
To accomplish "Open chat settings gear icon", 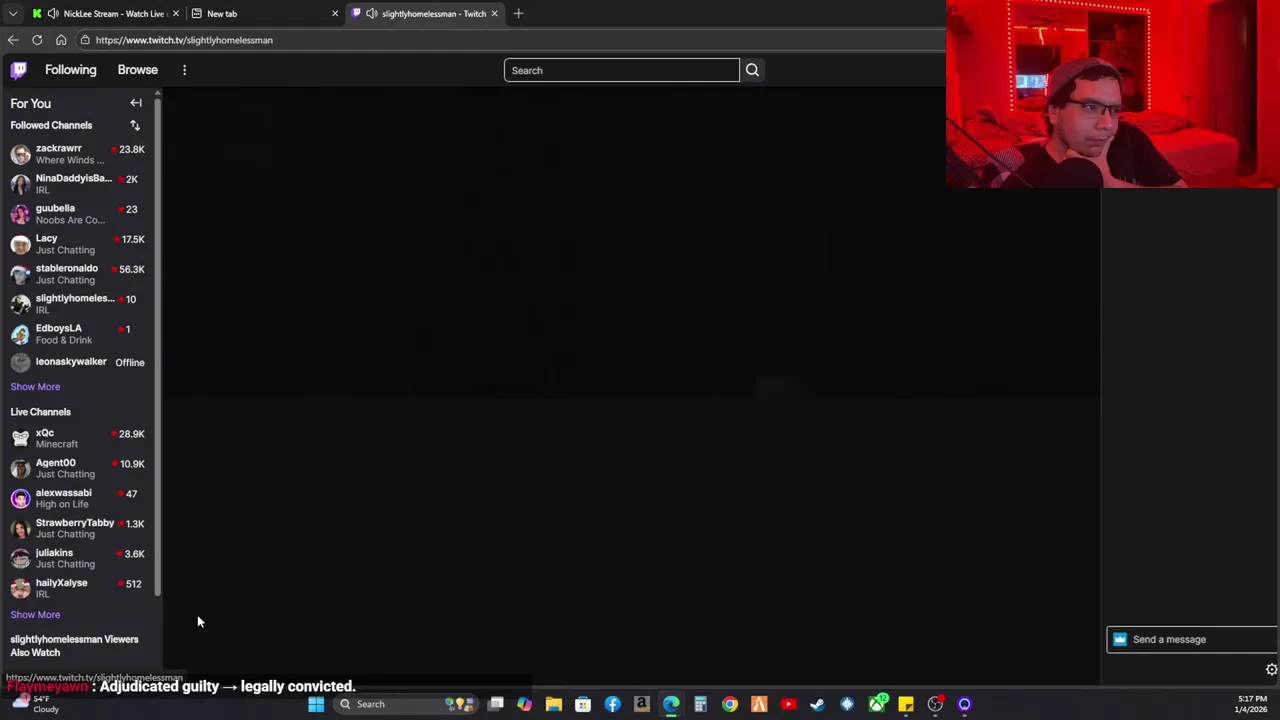I will pos(1271,670).
